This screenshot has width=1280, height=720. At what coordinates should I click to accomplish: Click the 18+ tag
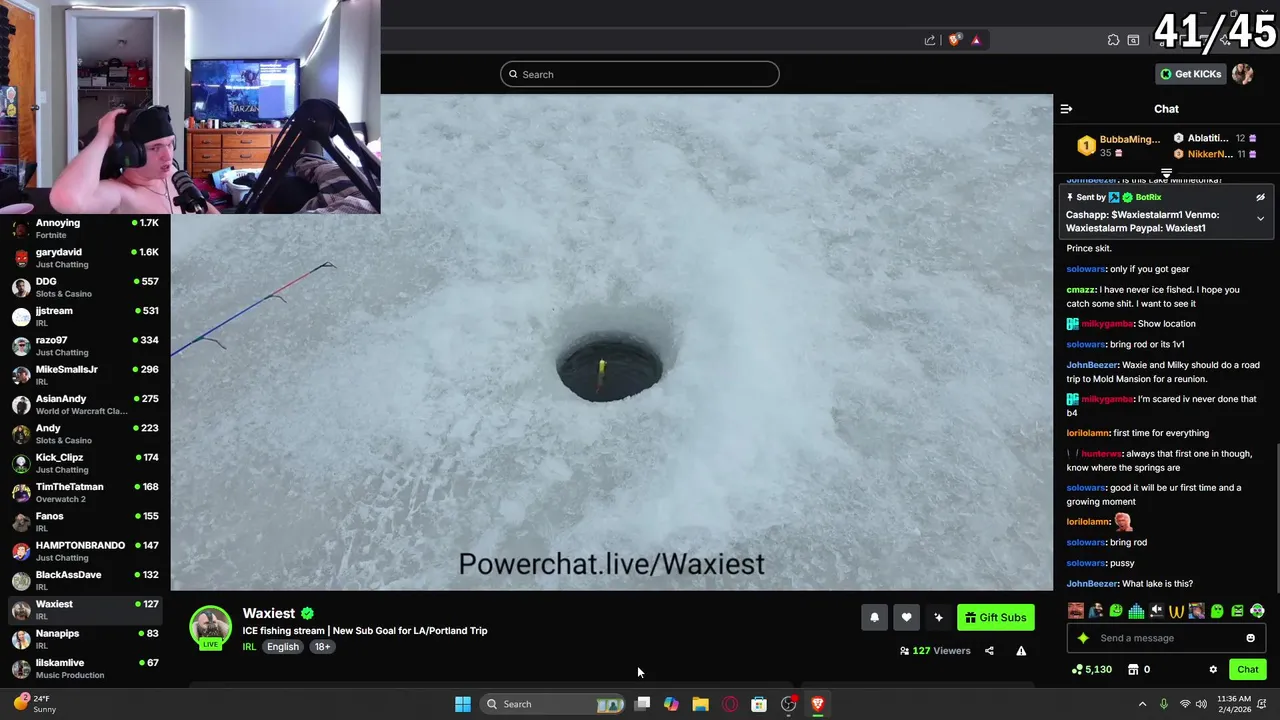322,647
